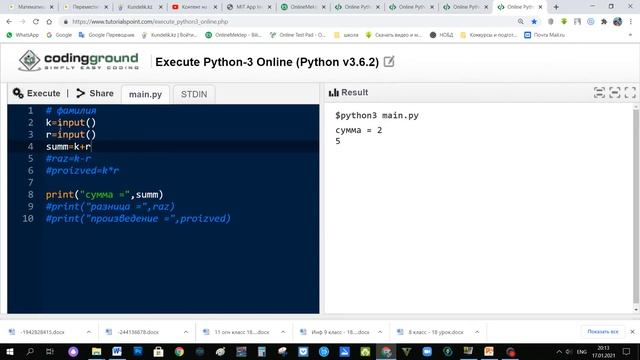Open the Google bookmark

click(59, 35)
